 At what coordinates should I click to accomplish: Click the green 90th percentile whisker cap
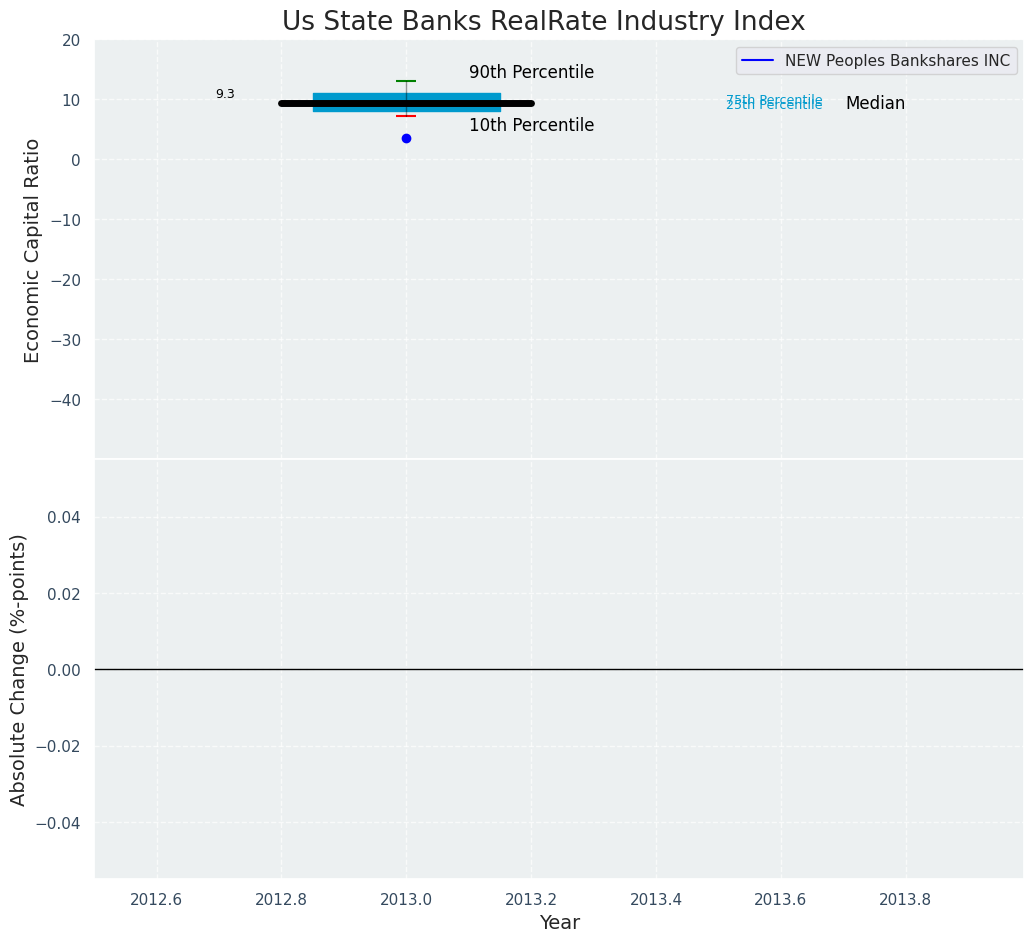click(x=406, y=81)
